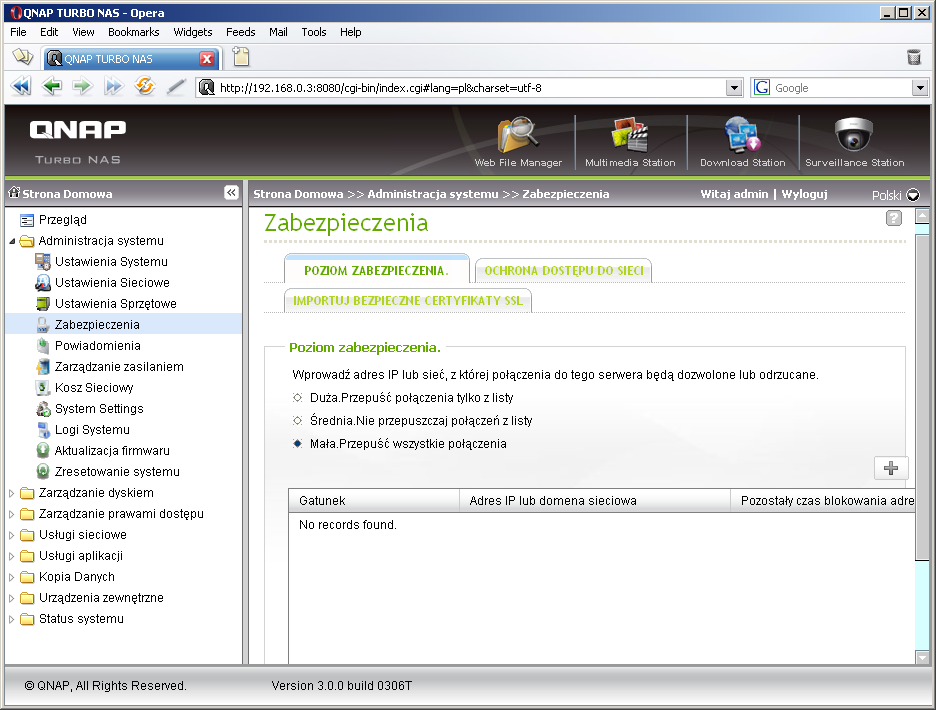Viewport: 936px width, 710px height.
Task: Expand Kopia Danych folder
Action: [x=11, y=577]
